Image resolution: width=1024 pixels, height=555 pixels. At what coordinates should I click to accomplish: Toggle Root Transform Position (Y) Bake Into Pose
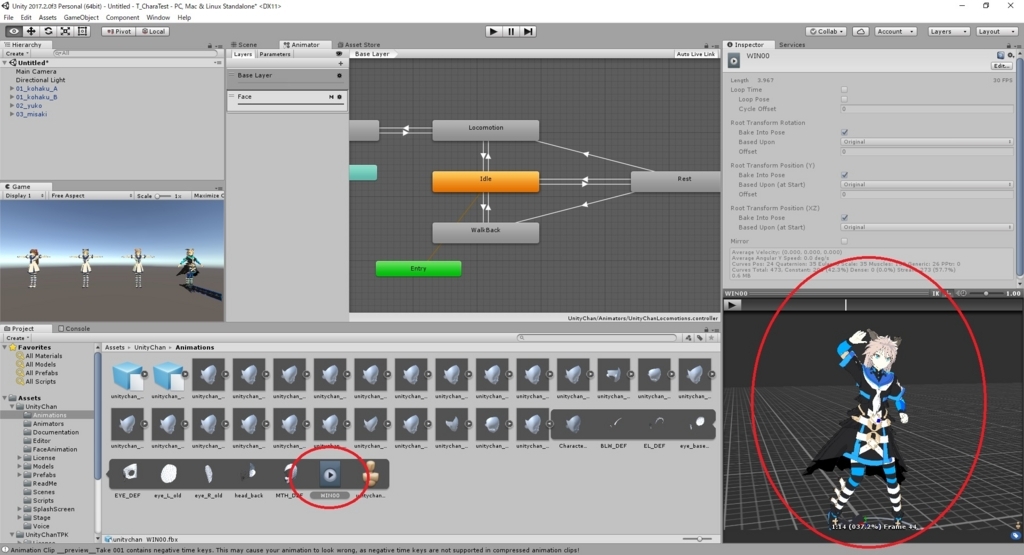844,175
